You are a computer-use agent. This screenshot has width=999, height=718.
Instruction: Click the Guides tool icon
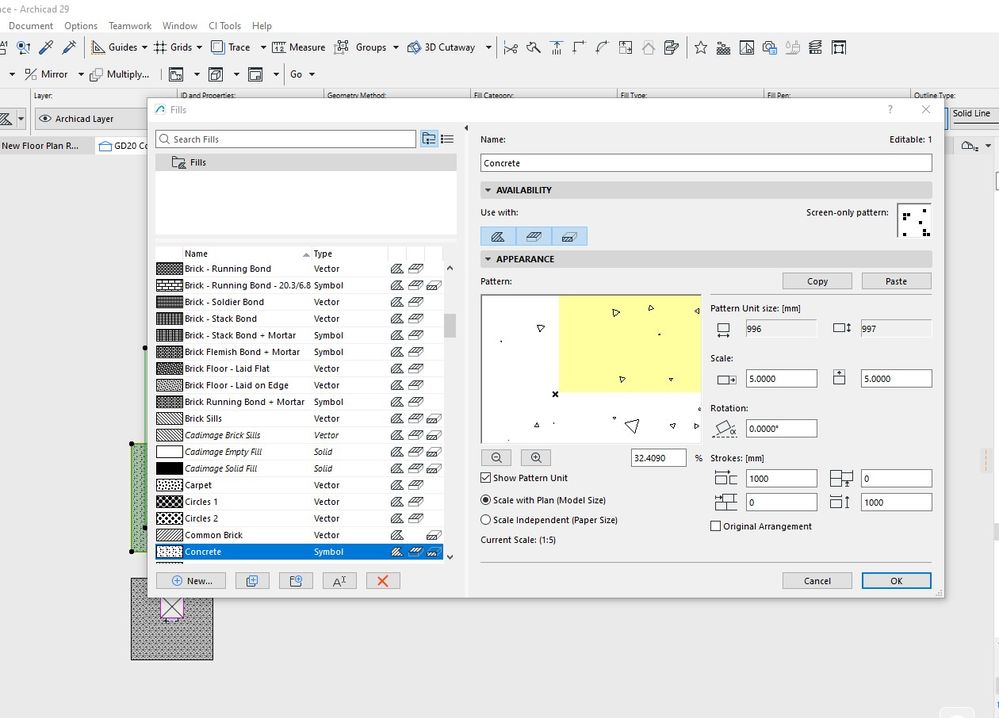97,47
